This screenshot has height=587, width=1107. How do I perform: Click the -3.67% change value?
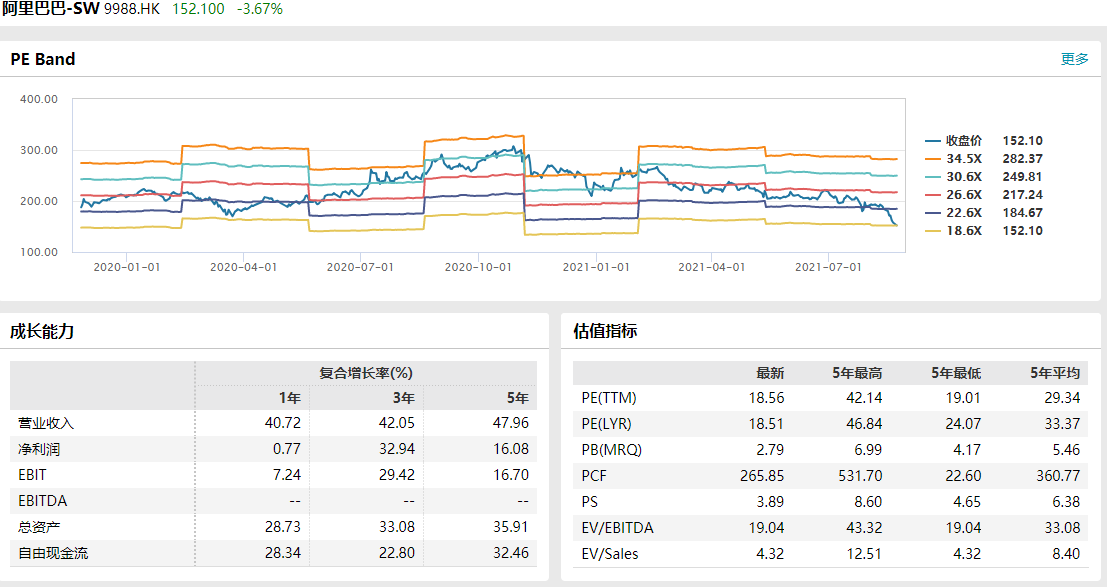click(x=260, y=9)
